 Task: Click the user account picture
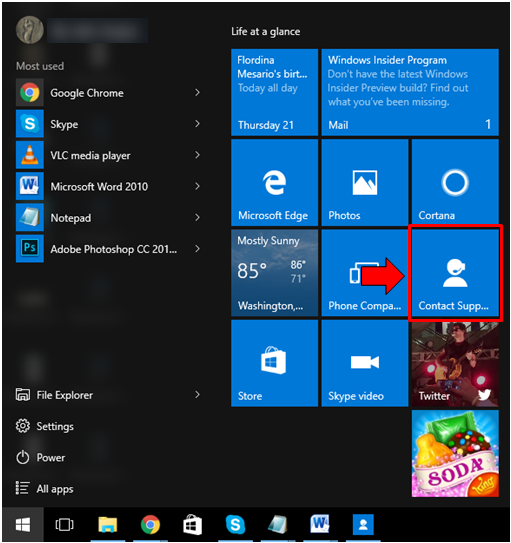[30, 30]
